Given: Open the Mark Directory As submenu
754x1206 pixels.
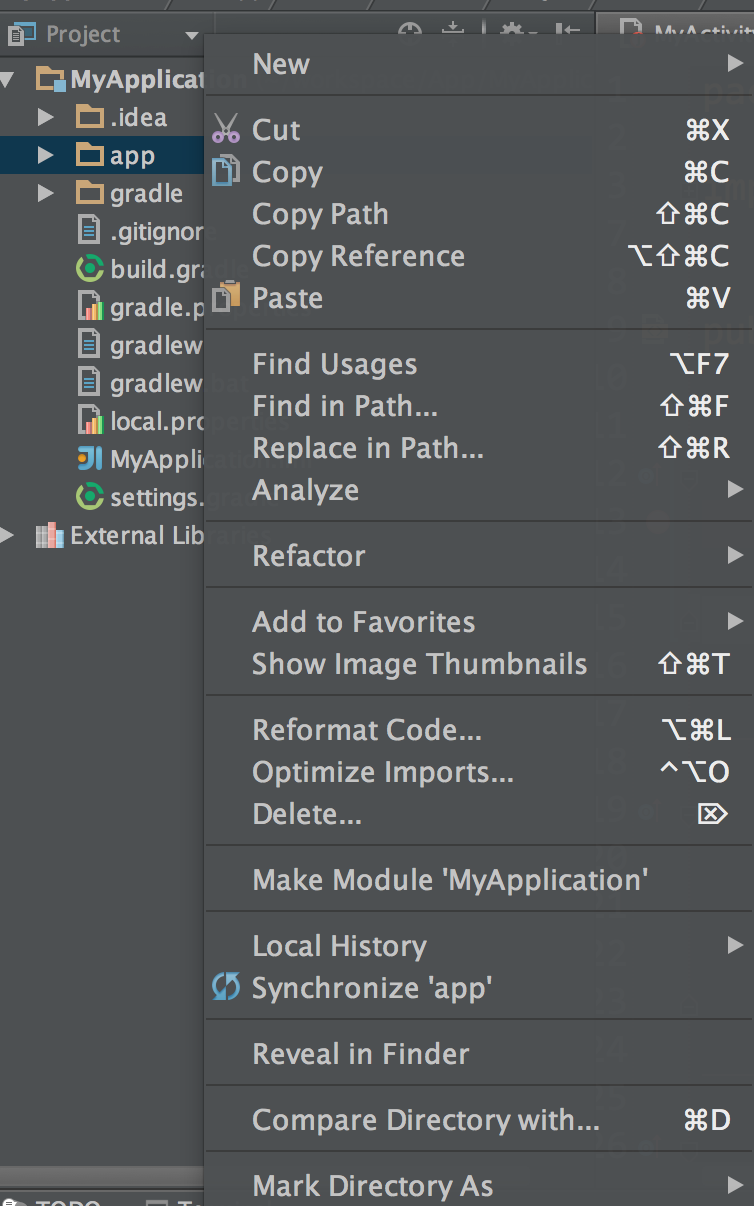Looking at the screenshot, I should (480, 1186).
